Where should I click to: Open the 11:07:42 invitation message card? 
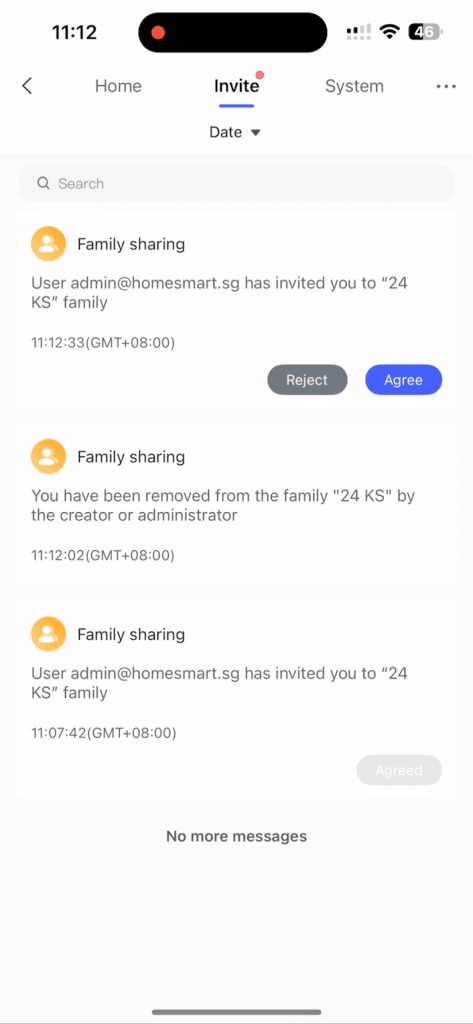(236, 699)
